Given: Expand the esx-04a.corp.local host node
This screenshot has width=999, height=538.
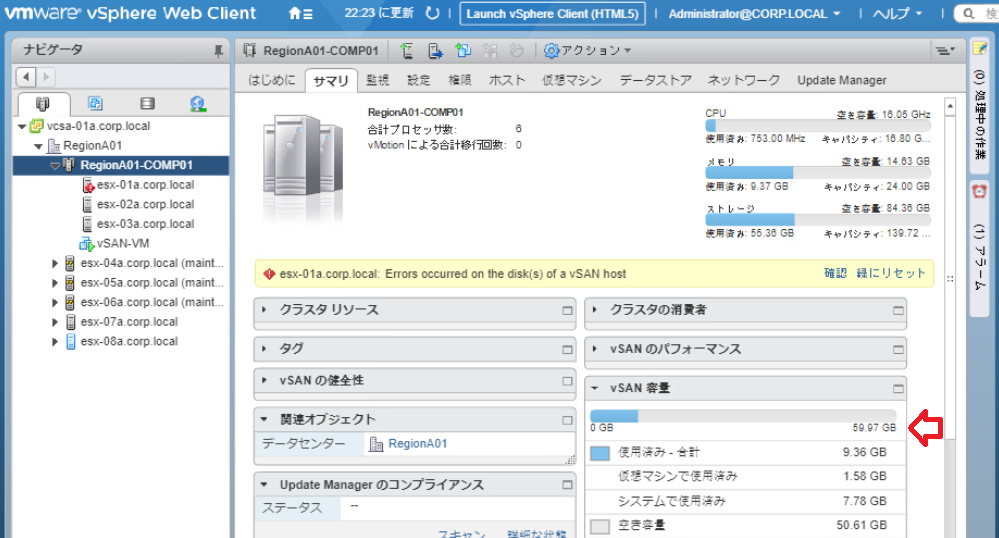Looking at the screenshot, I should click(x=55, y=263).
